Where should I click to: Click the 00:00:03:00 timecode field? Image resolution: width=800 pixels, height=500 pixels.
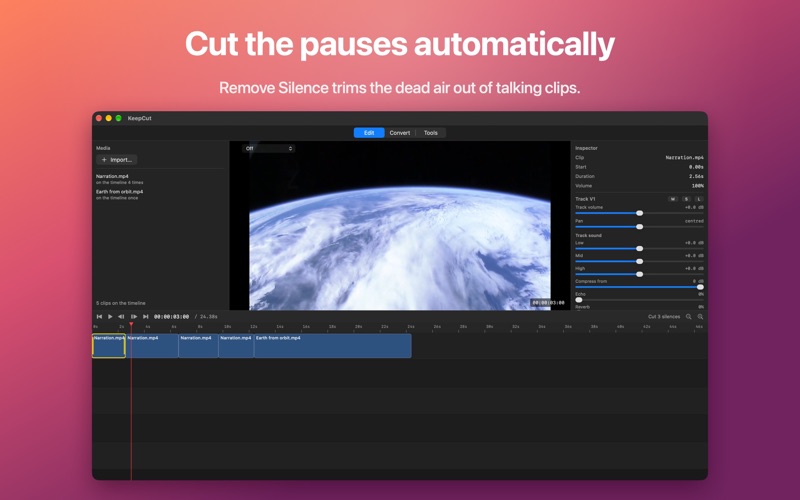(171, 317)
